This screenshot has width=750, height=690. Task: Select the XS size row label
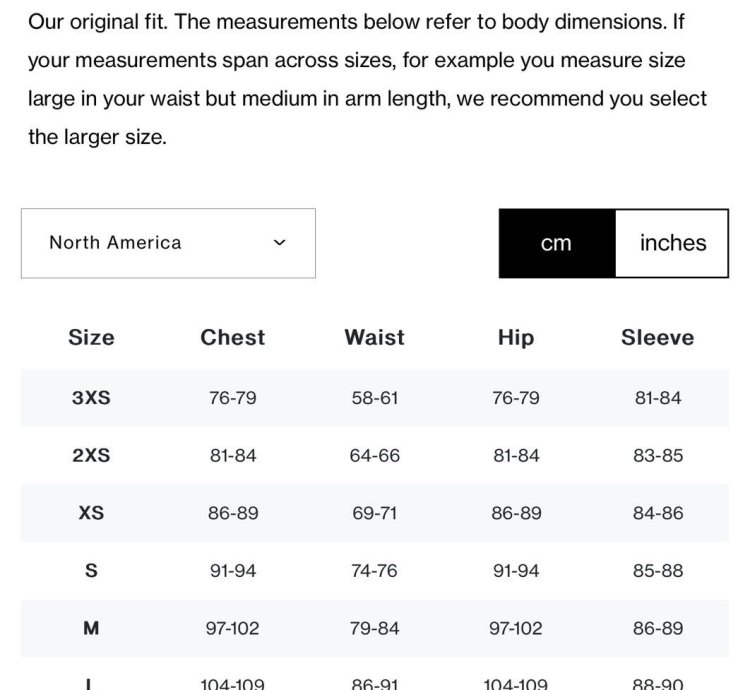[x=91, y=513]
